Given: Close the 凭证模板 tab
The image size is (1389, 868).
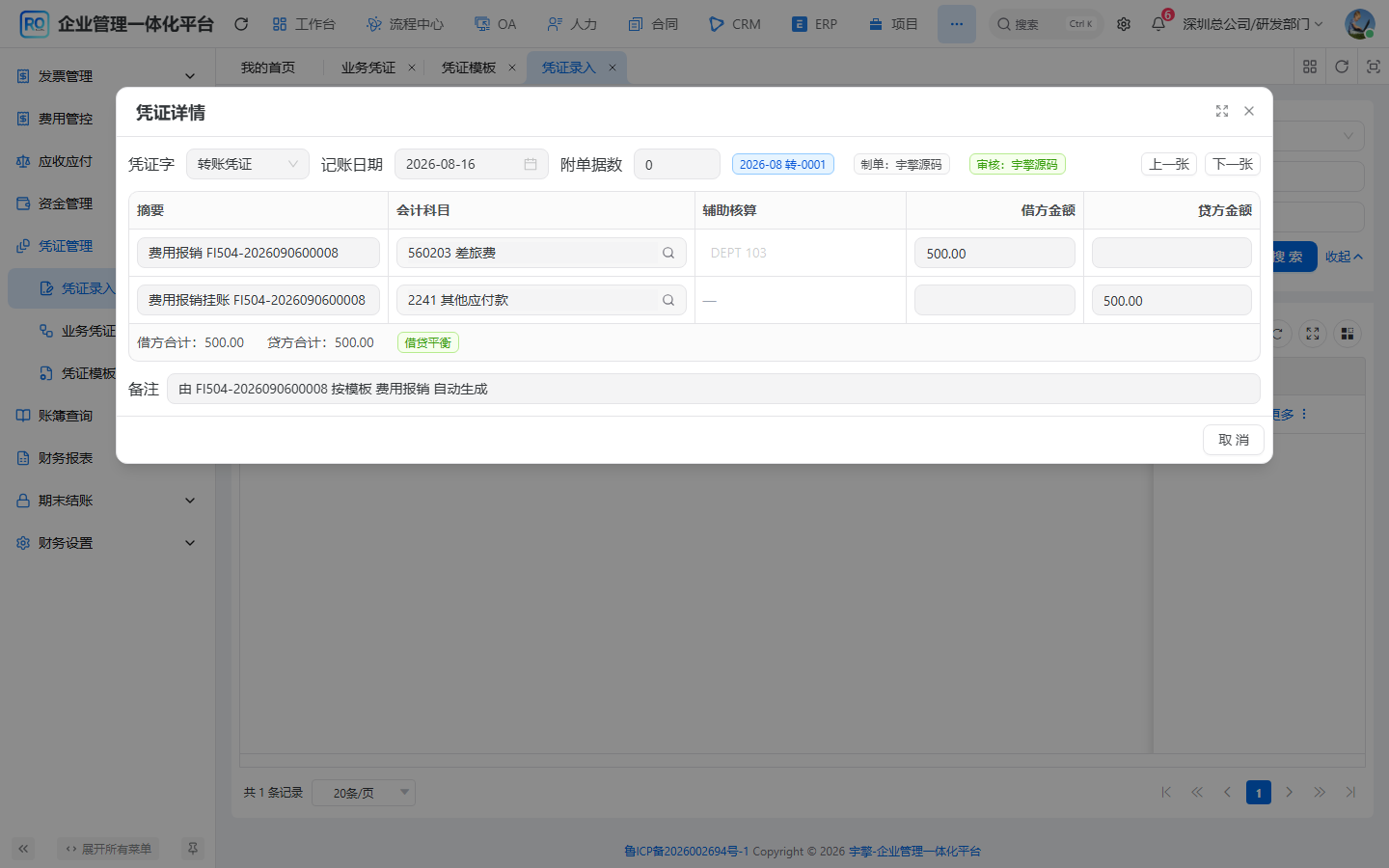Looking at the screenshot, I should tap(512, 68).
